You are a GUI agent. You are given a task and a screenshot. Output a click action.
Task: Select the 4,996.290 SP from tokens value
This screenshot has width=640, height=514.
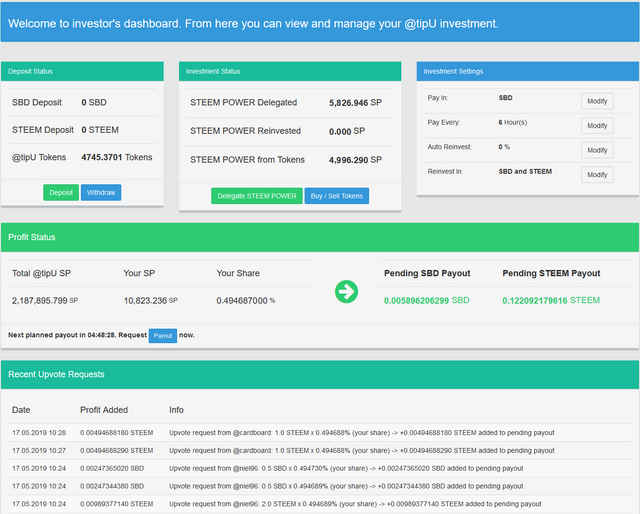(356, 160)
